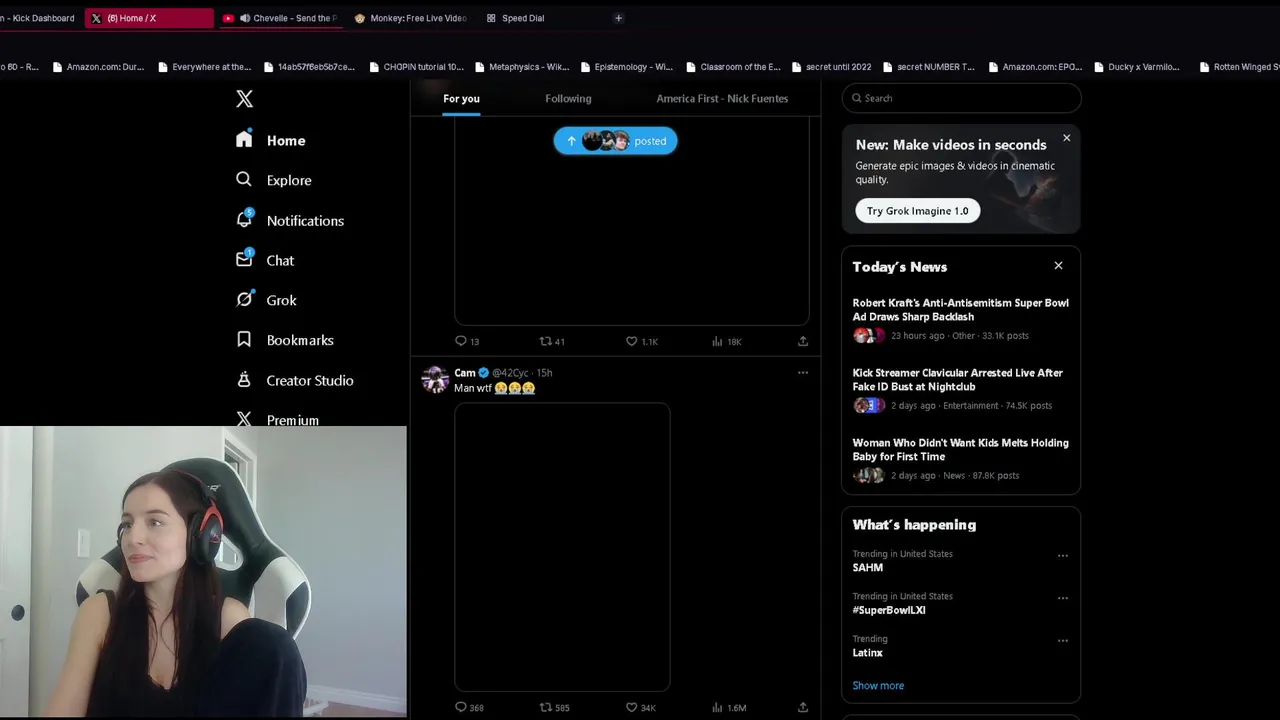Click Try Grok Imagine 1.0 button
This screenshot has height=720, width=1280.
coord(917,211)
